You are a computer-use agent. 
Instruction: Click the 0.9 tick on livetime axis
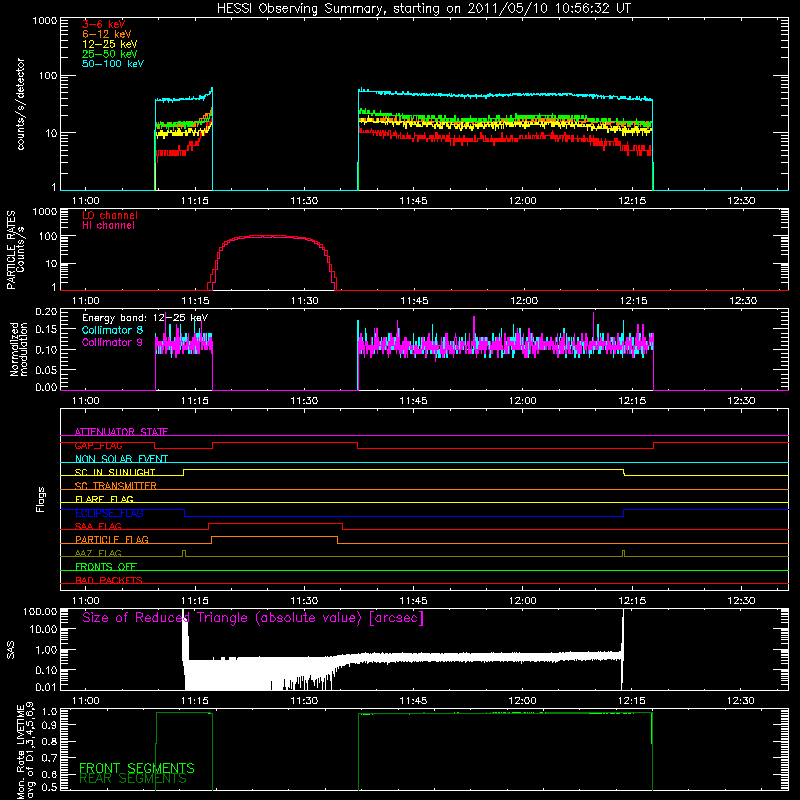tap(49, 723)
